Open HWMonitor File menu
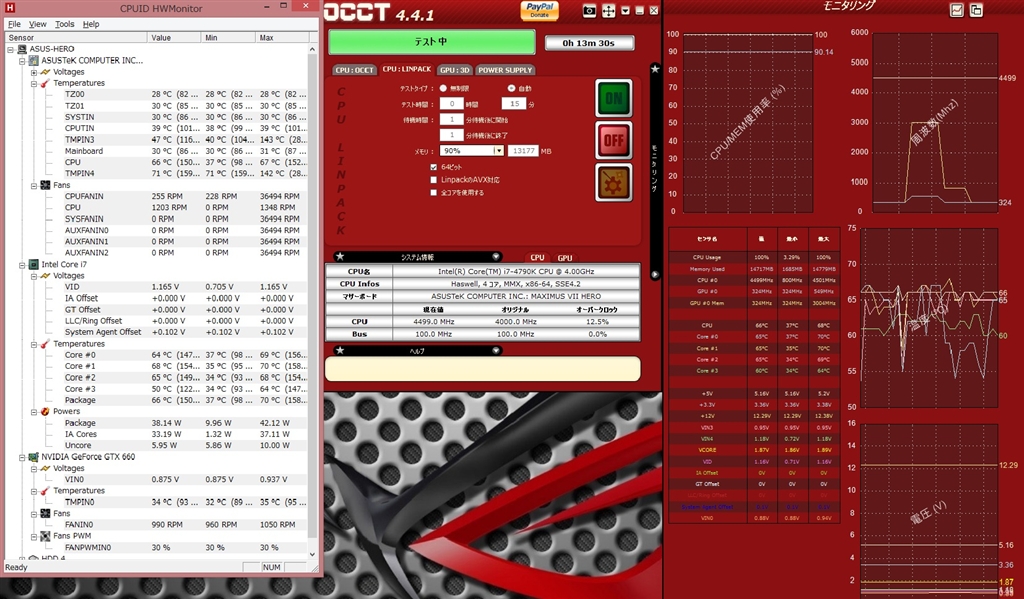The height and width of the screenshot is (599, 1024). 14,24
